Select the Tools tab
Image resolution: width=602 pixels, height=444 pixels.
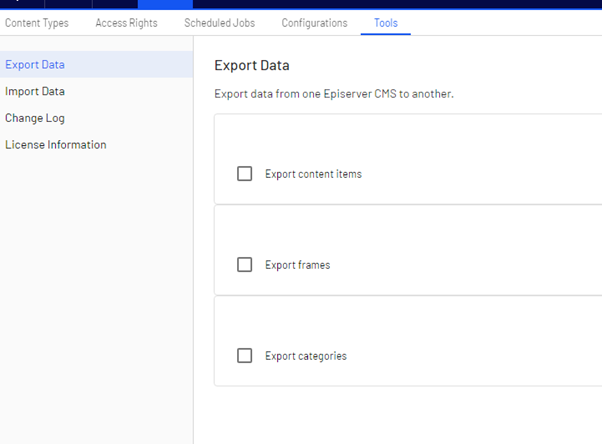pos(385,23)
